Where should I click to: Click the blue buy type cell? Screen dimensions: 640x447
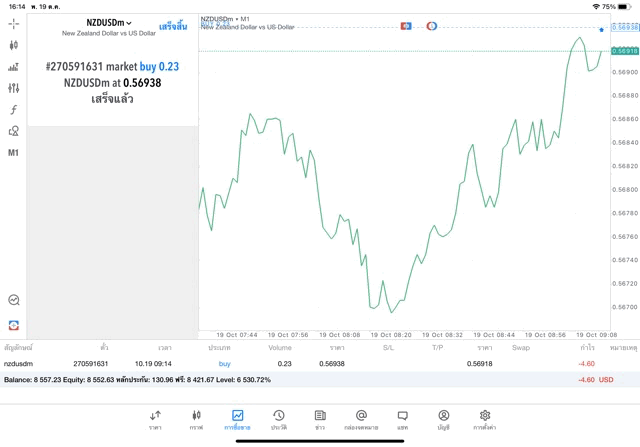click(224, 364)
